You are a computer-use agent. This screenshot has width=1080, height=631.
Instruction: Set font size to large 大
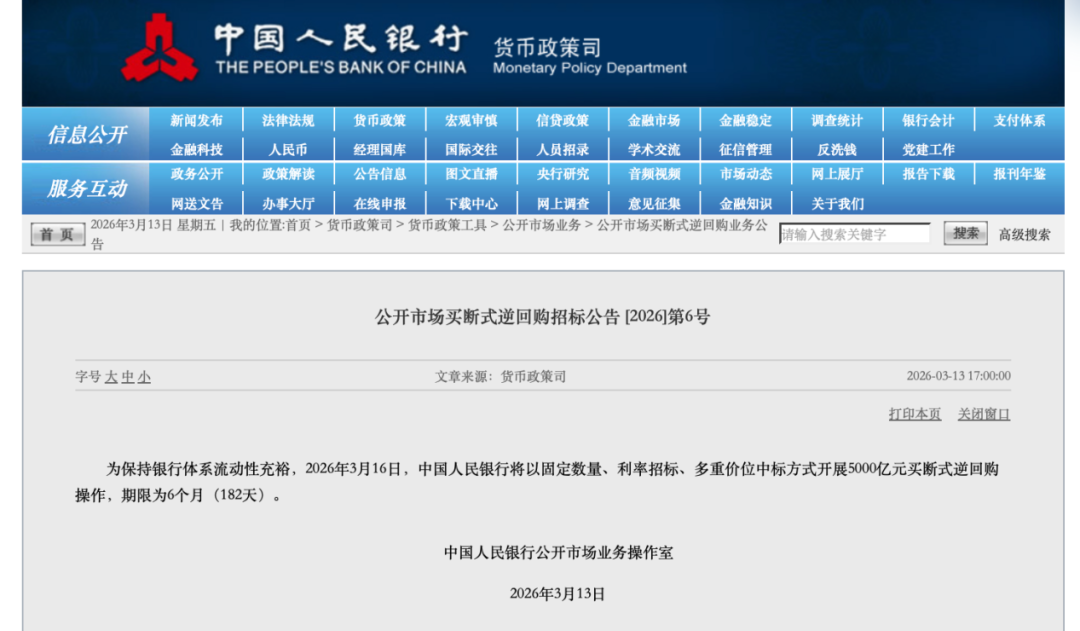pyautogui.click(x=112, y=377)
